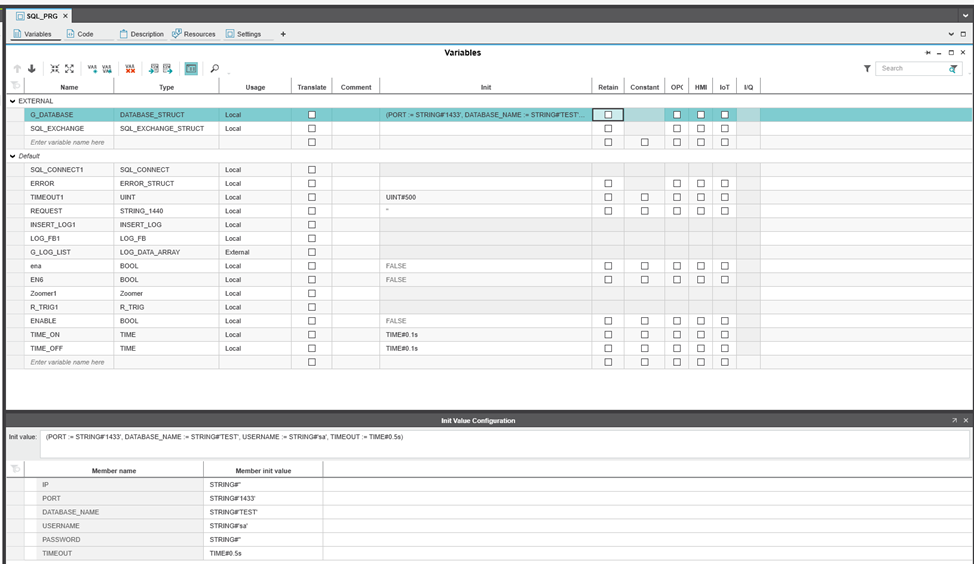Move the selected variable down with the arrow
Screen dimensions: 974x564
point(31,69)
